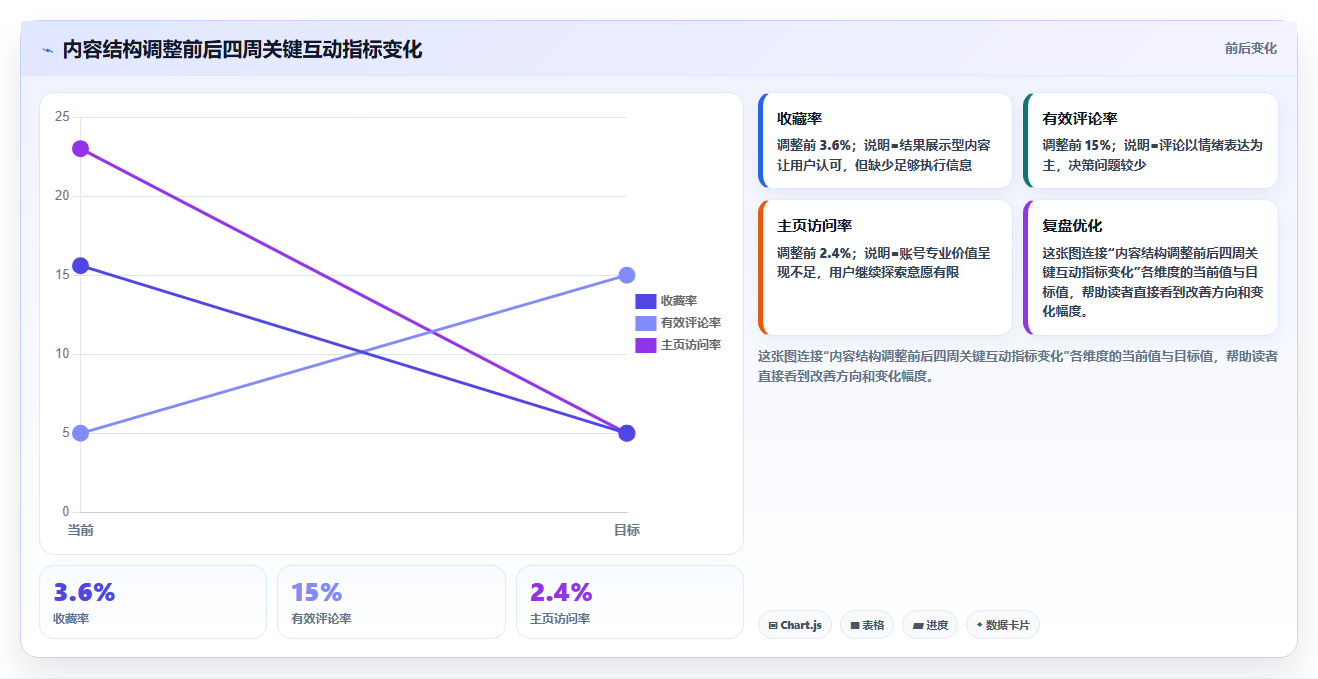Click y-axis value 25
The width and height of the screenshot is (1318, 679).
click(62, 117)
